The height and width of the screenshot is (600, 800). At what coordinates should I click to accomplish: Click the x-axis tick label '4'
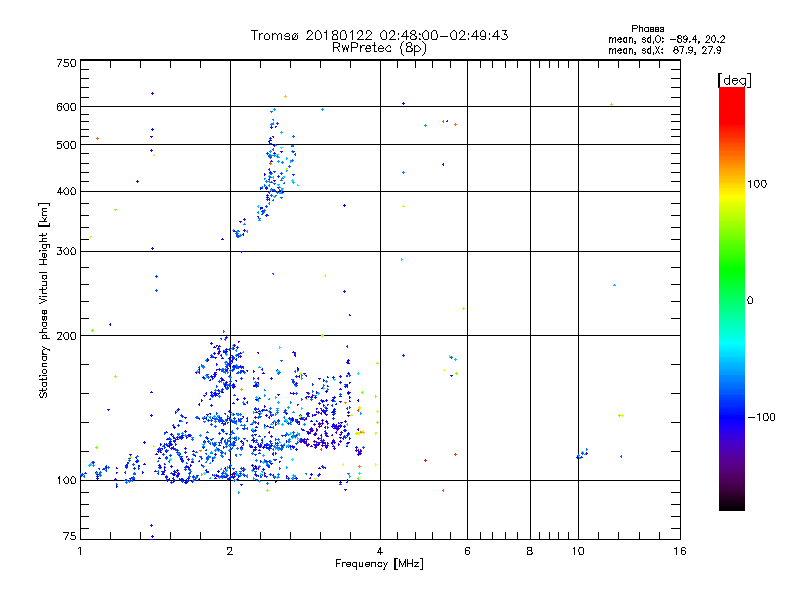click(380, 551)
